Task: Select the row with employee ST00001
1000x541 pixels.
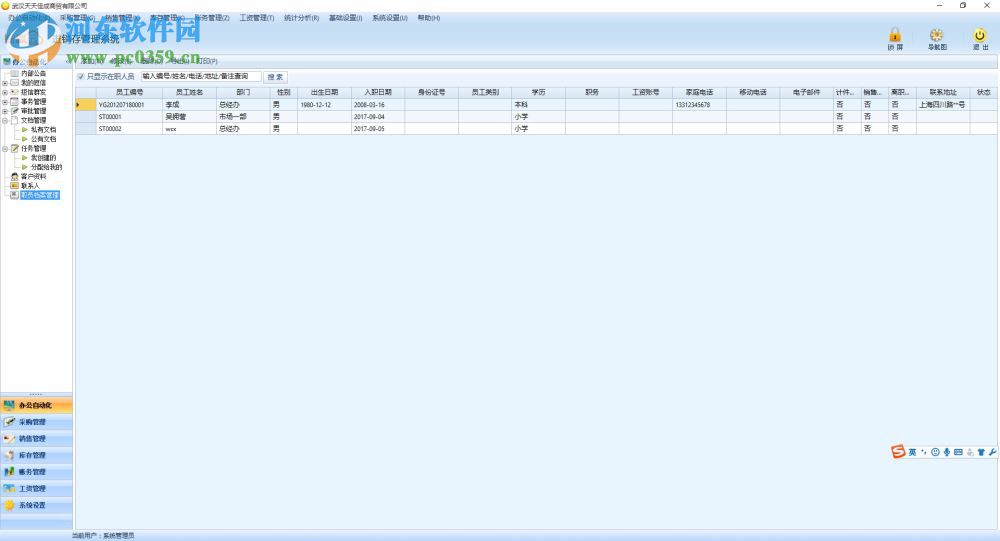Action: [537, 117]
